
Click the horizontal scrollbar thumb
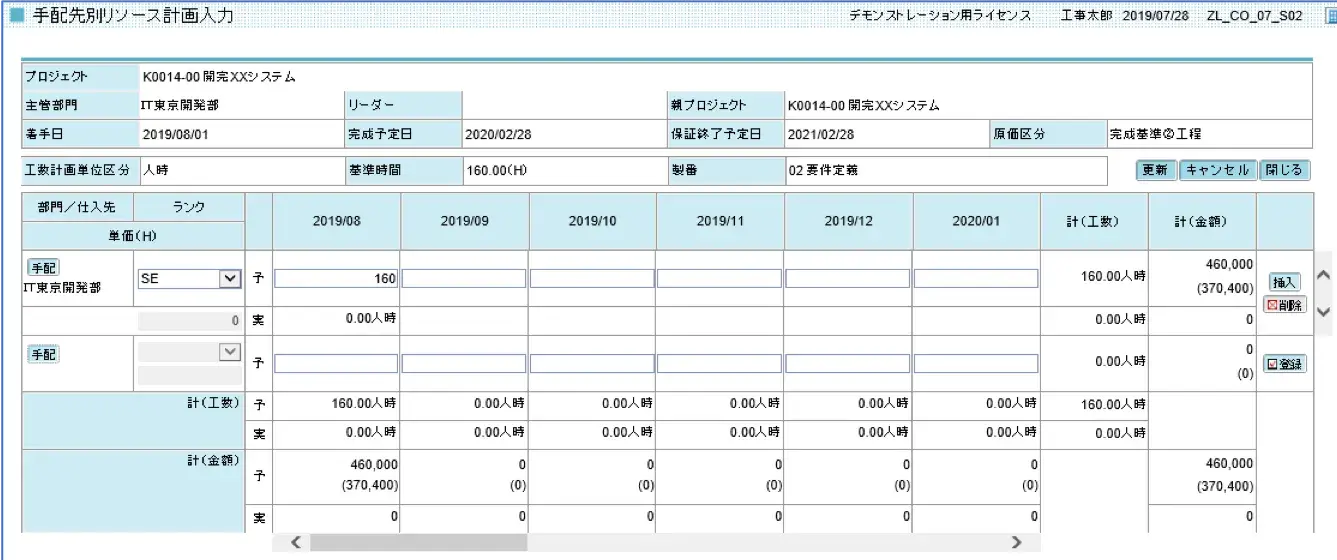coord(418,542)
